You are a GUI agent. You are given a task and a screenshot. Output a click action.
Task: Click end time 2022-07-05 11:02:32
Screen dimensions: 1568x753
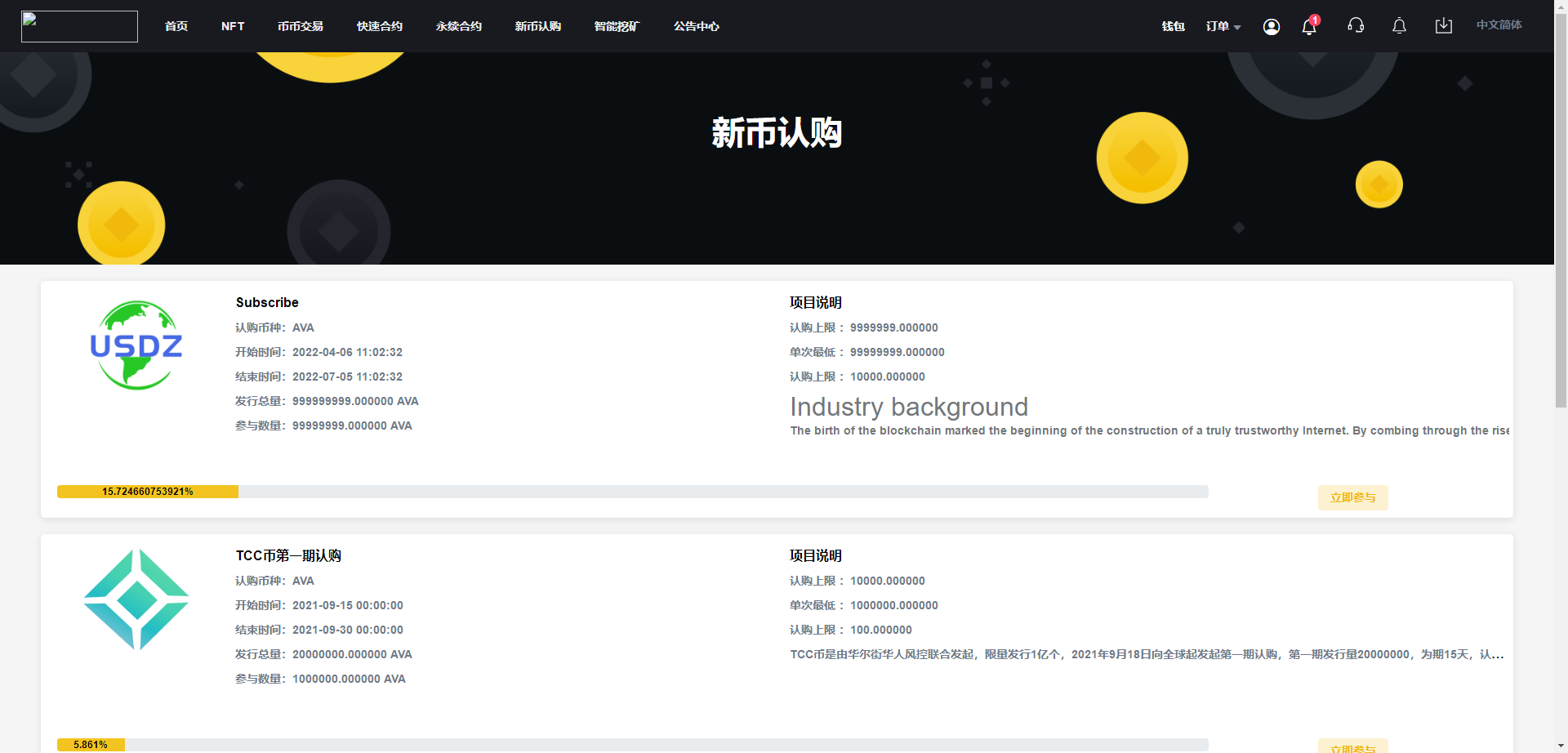click(x=347, y=377)
